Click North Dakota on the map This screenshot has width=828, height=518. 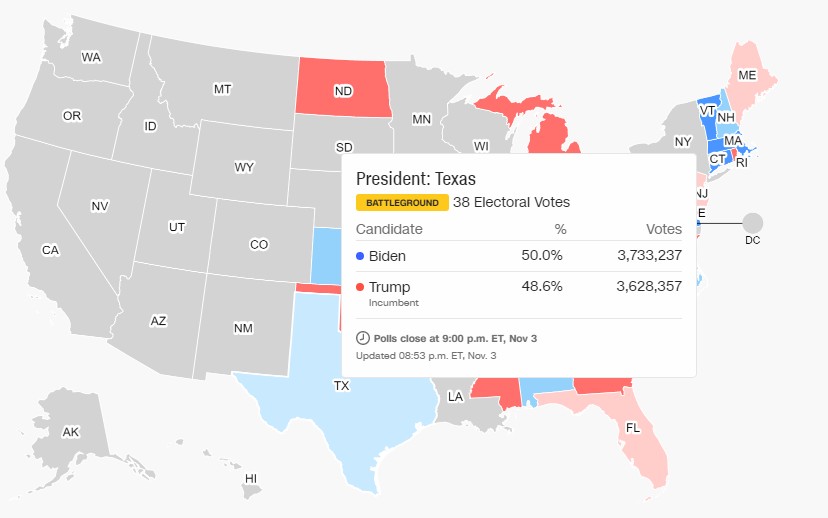point(343,91)
